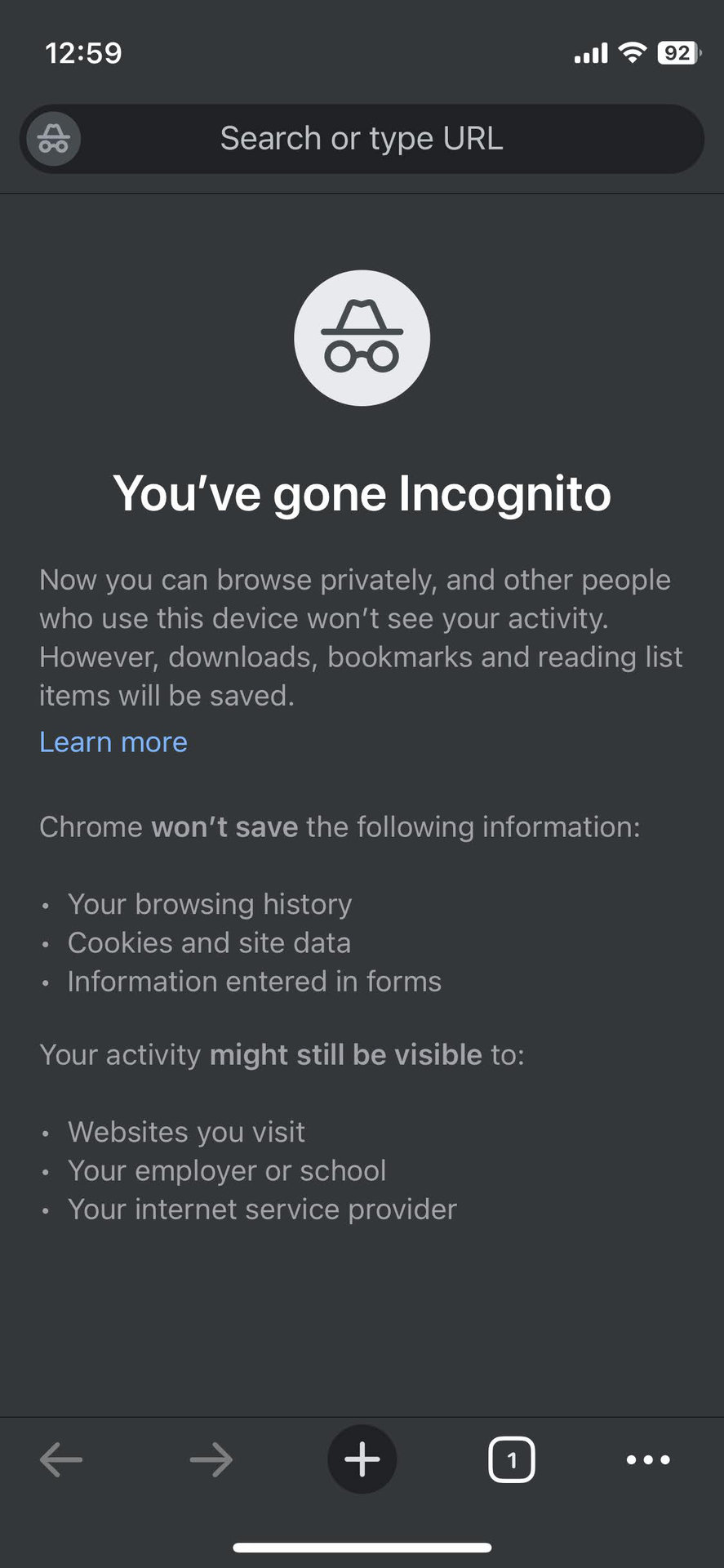The width and height of the screenshot is (724, 1568).
Task: Click the "Websites you visit" bullet item
Action: tap(186, 1132)
